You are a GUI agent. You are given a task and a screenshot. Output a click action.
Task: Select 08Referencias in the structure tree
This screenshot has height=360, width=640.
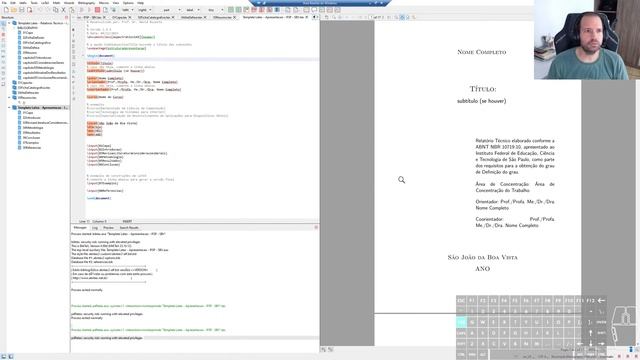(x=31, y=148)
